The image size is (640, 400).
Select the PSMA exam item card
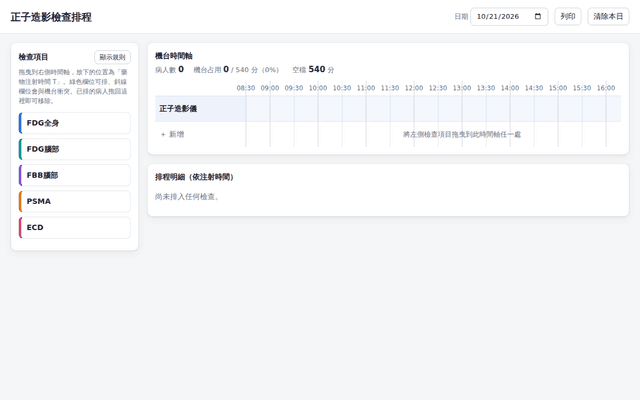(75, 201)
